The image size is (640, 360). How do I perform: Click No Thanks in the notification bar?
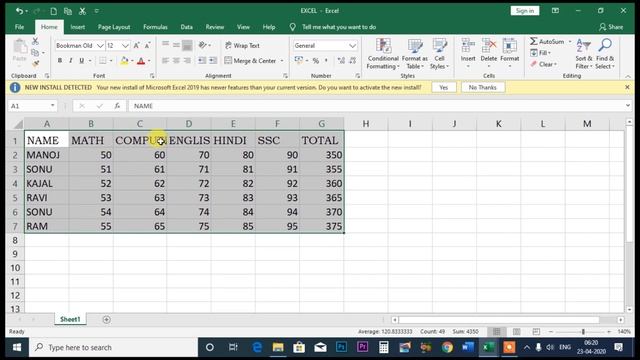(482, 87)
